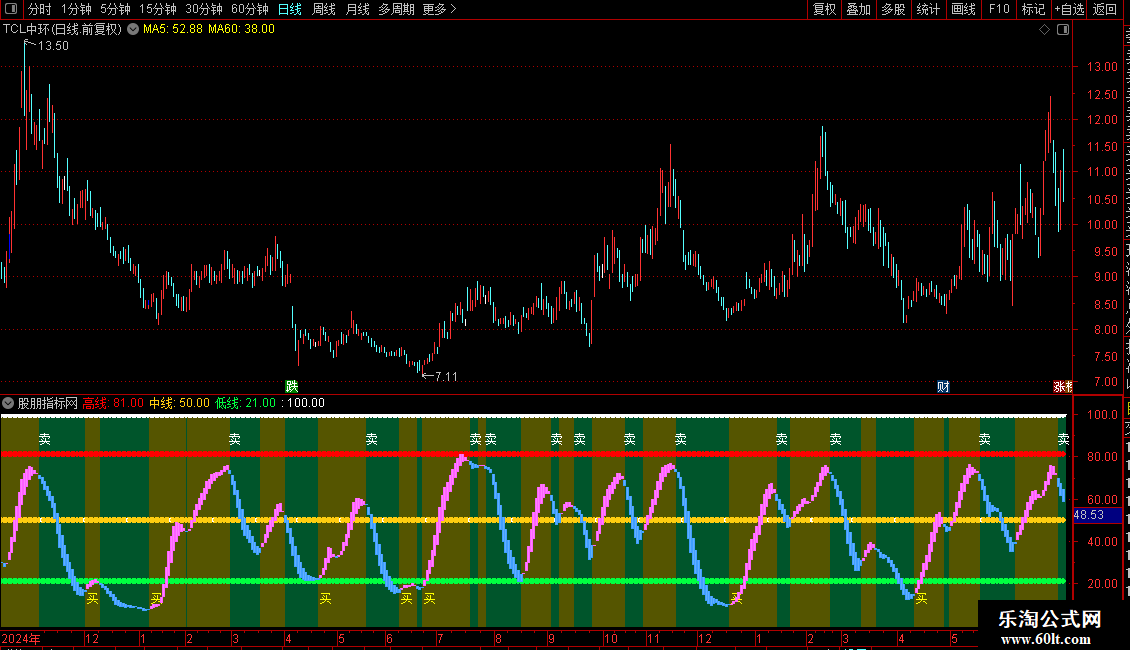Click month 7 on the time axis
Image resolution: width=1130 pixels, height=650 pixels.
(x=440, y=638)
